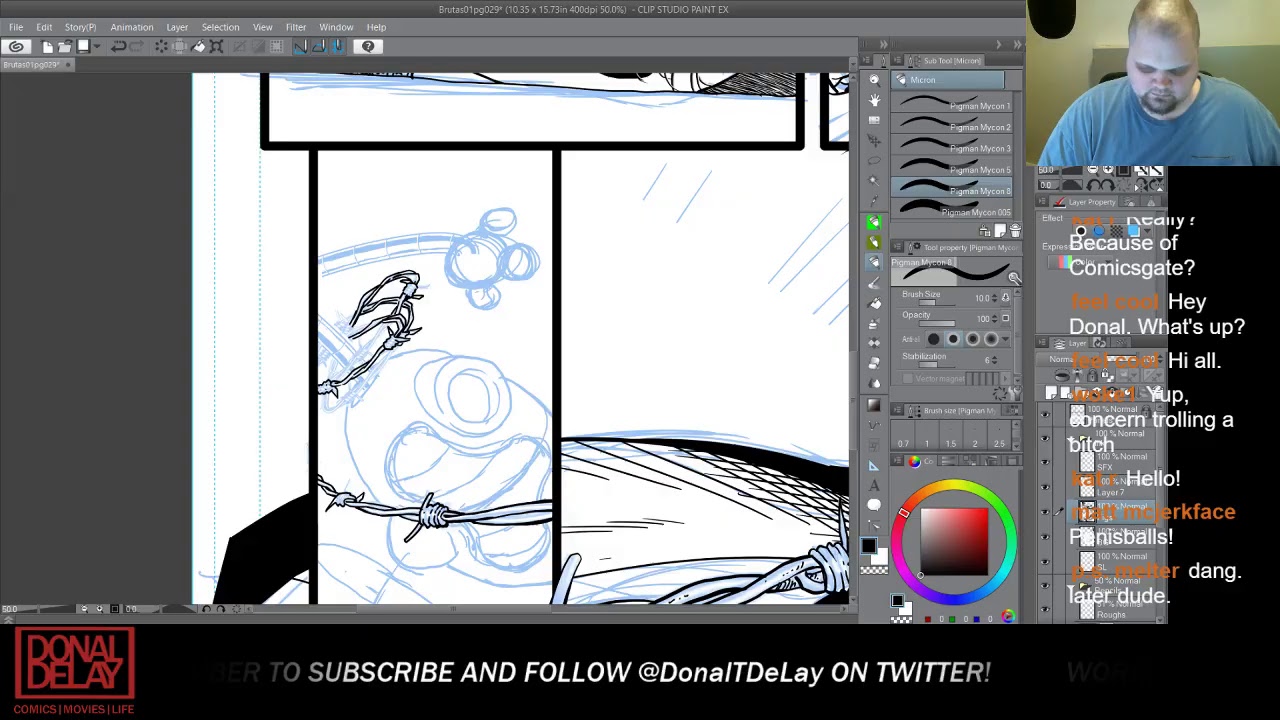Choose the 1.5 brush size preset
1280x720 pixels.
click(950, 444)
